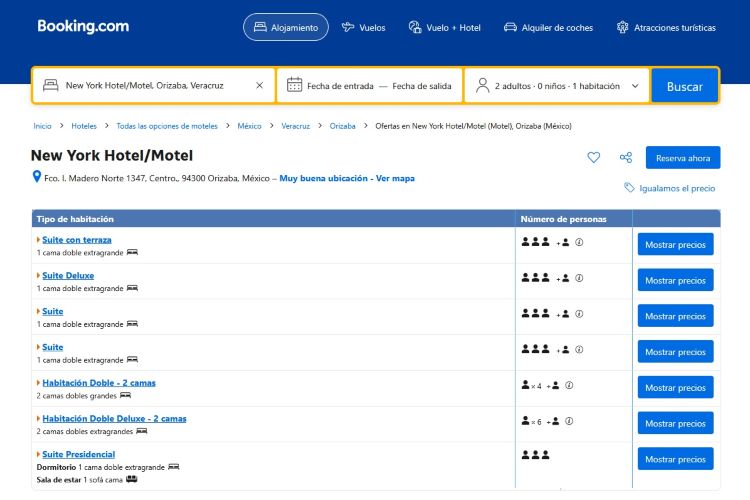Click the map pin icon by address
750x500 pixels.
tap(36, 178)
